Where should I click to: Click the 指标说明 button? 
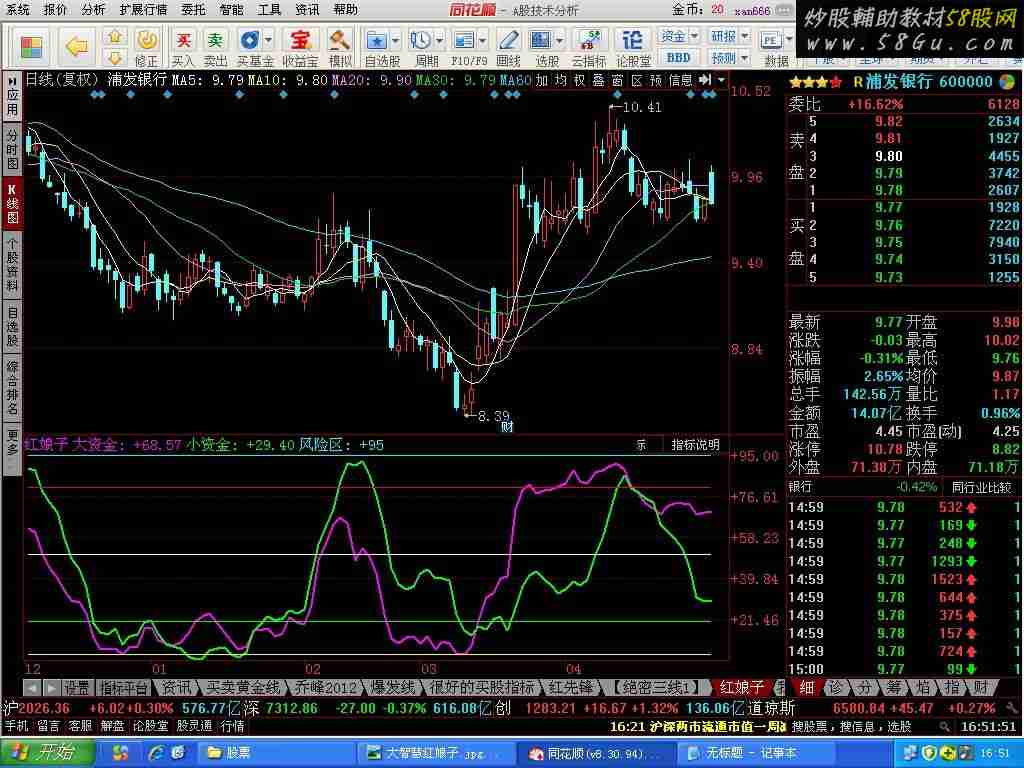point(696,445)
